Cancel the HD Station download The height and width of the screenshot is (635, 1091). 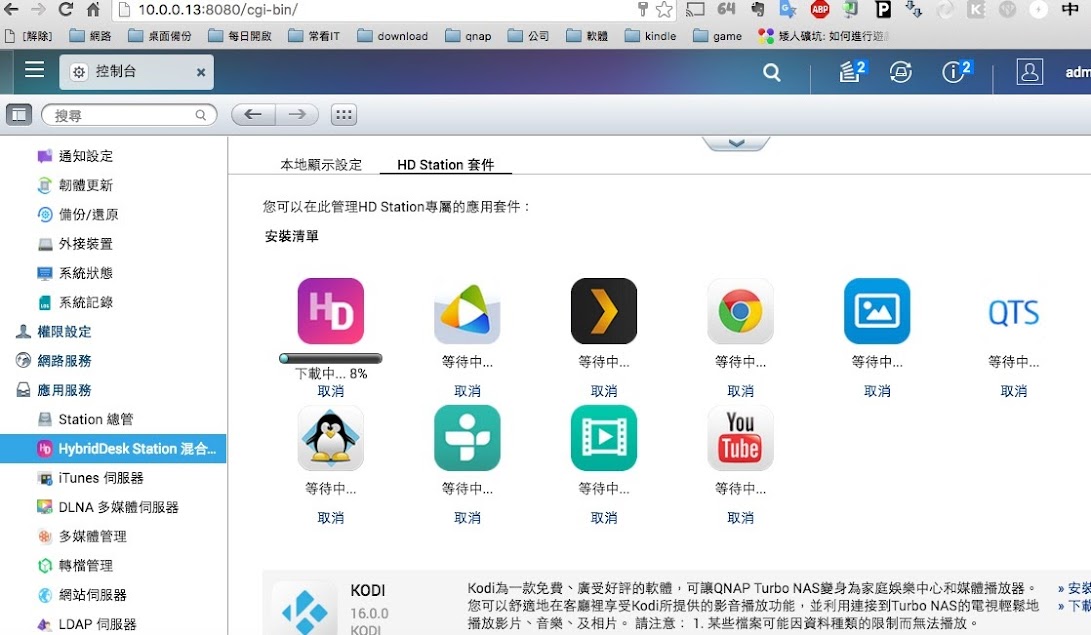click(x=331, y=391)
